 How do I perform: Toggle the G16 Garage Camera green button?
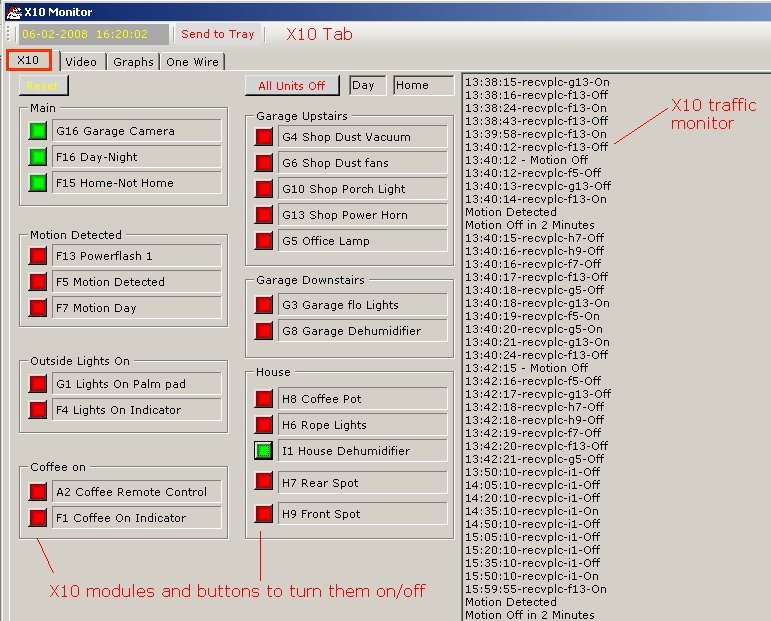pos(38,131)
